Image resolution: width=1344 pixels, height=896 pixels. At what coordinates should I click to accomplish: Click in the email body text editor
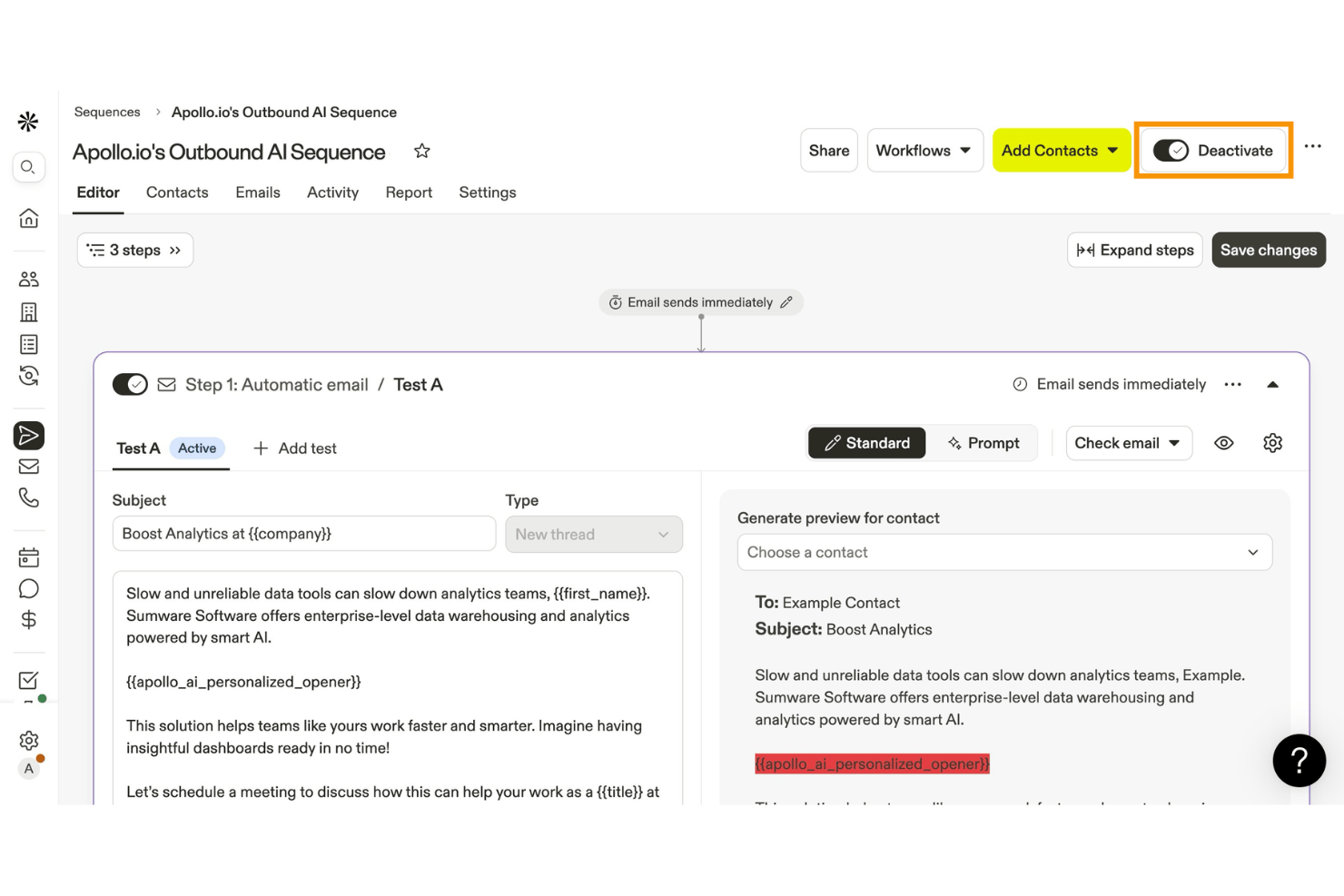tap(398, 688)
